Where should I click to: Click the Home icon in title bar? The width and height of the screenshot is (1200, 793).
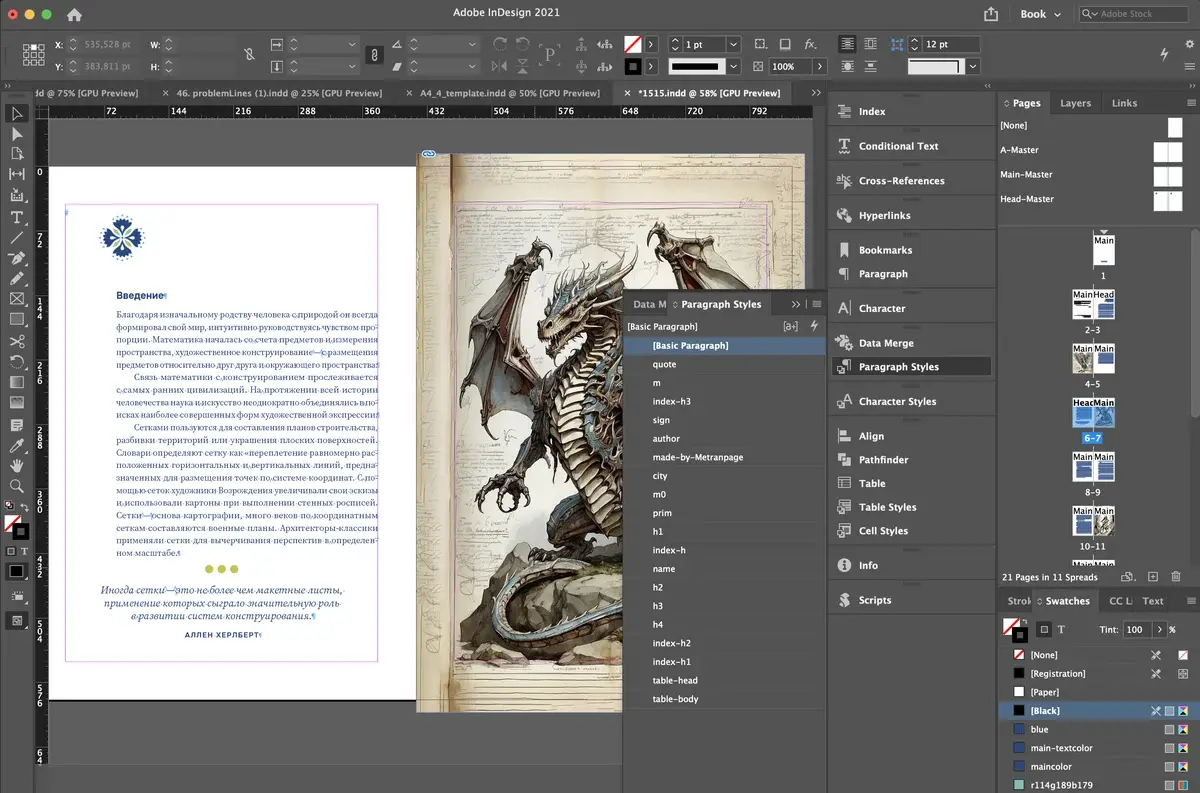tap(74, 15)
